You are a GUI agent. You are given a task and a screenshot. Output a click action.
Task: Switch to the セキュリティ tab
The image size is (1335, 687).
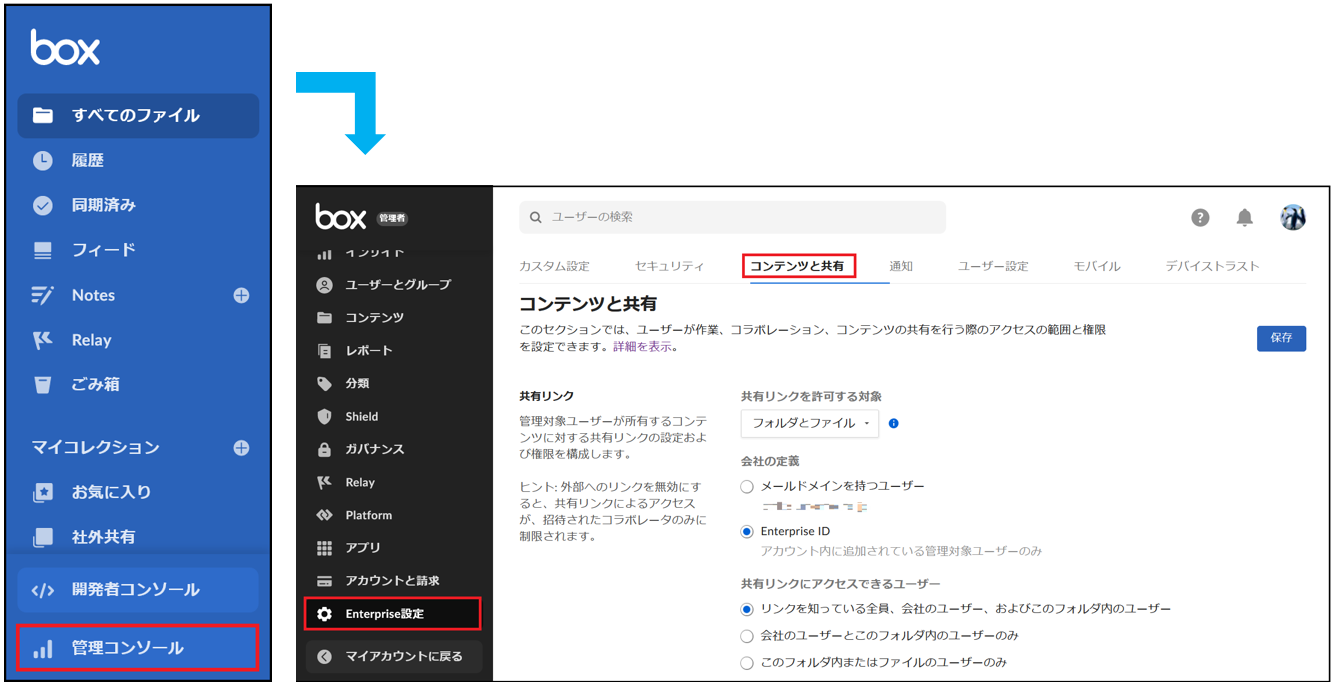(x=670, y=266)
